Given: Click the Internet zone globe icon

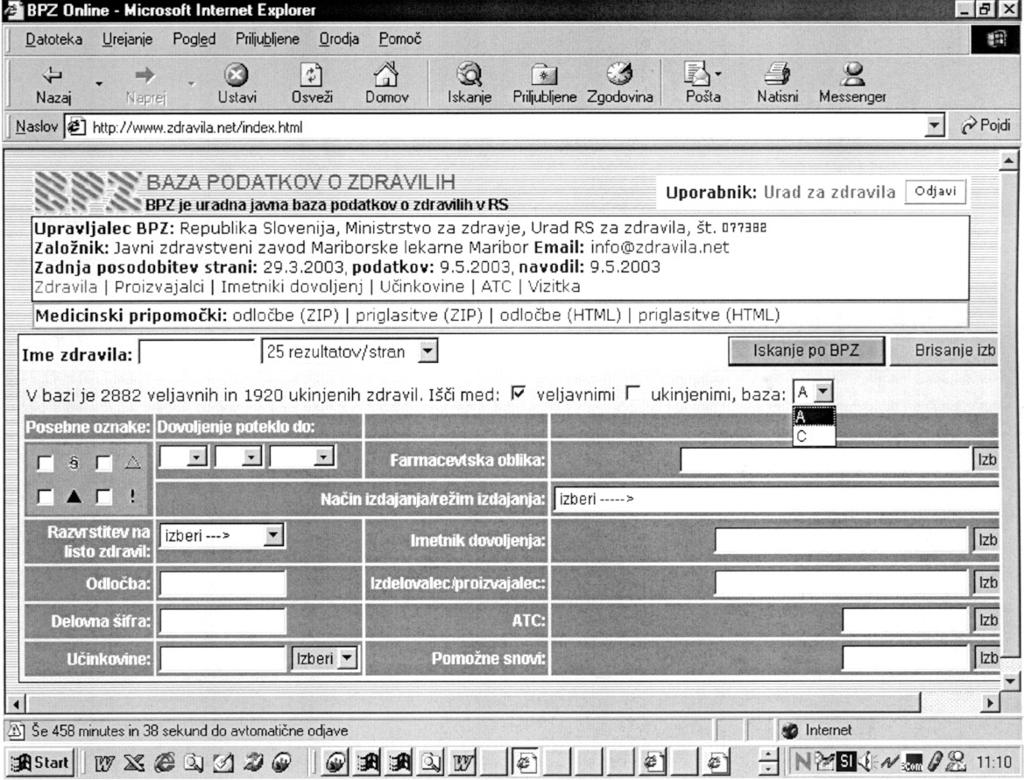Looking at the screenshot, I should pyautogui.click(x=790, y=731).
